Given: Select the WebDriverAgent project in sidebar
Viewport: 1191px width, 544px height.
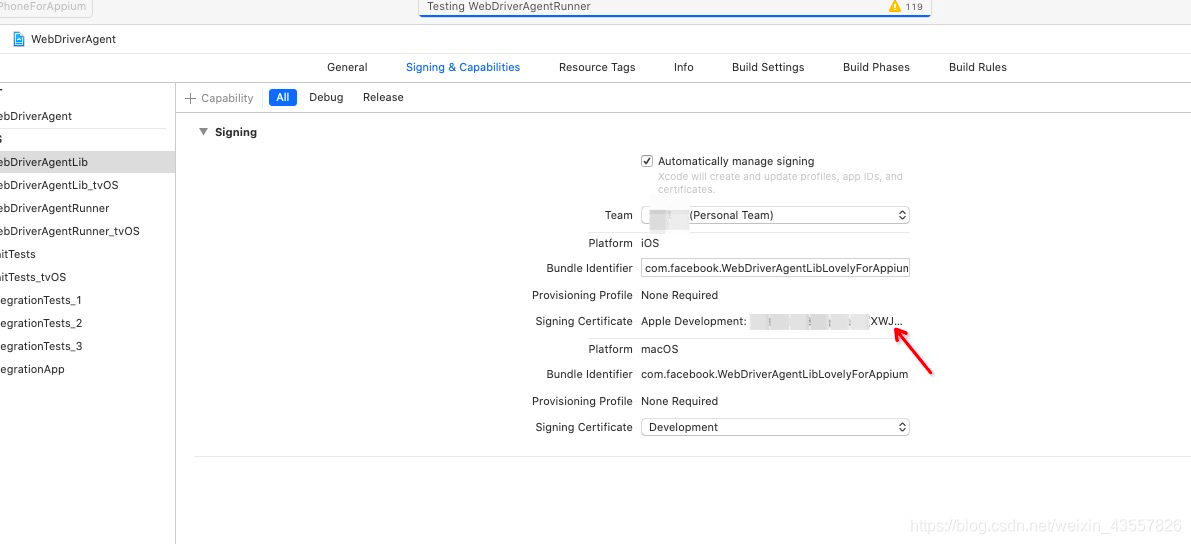Looking at the screenshot, I should [x=87, y=116].
